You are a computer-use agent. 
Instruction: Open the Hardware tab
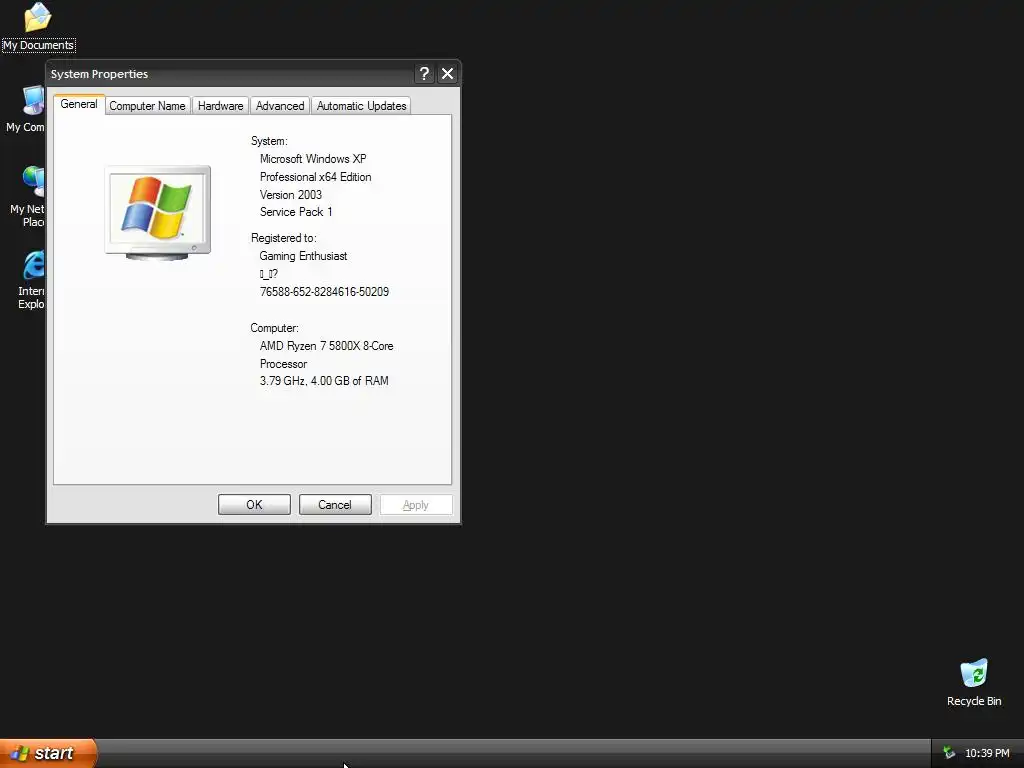[x=221, y=106]
